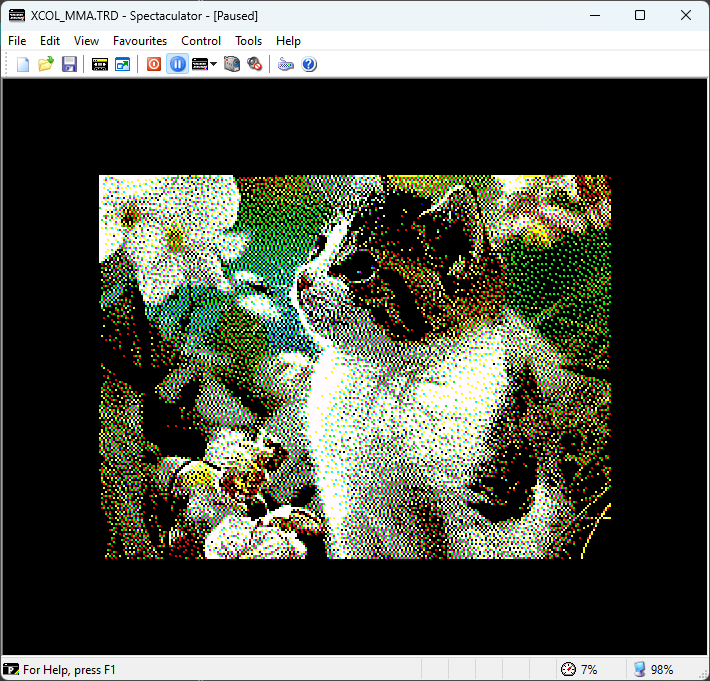The height and width of the screenshot is (681, 710).
Task: Click the Spectaculator title bar app icon
Action: pos(17,15)
